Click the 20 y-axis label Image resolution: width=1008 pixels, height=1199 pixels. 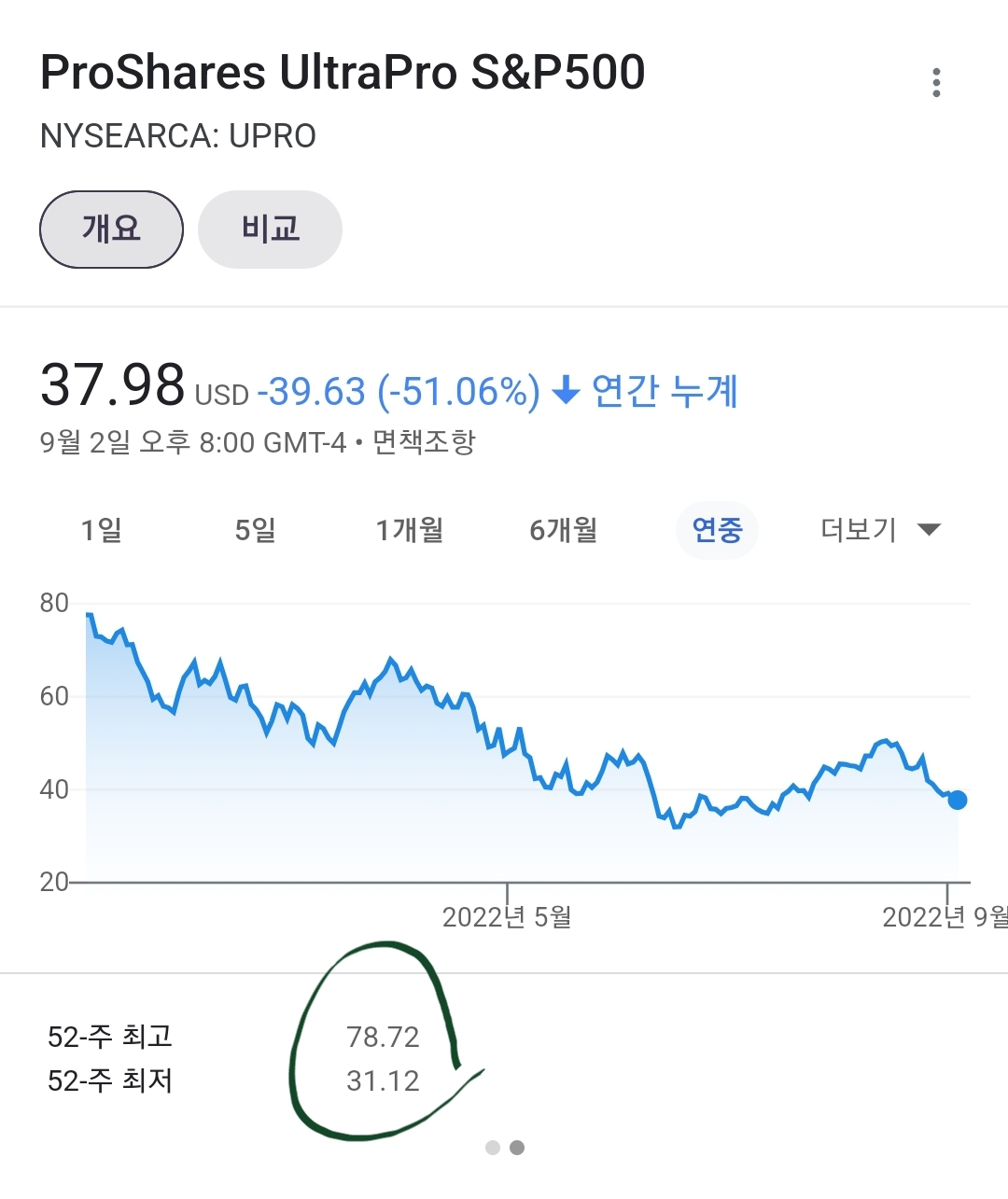[x=54, y=882]
